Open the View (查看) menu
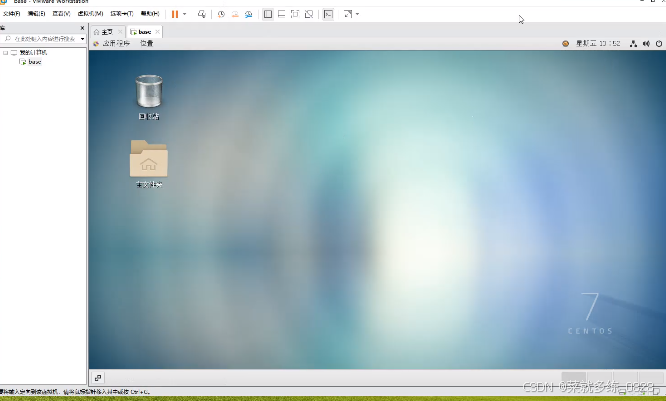This screenshot has height=401, width=666. tap(61, 14)
